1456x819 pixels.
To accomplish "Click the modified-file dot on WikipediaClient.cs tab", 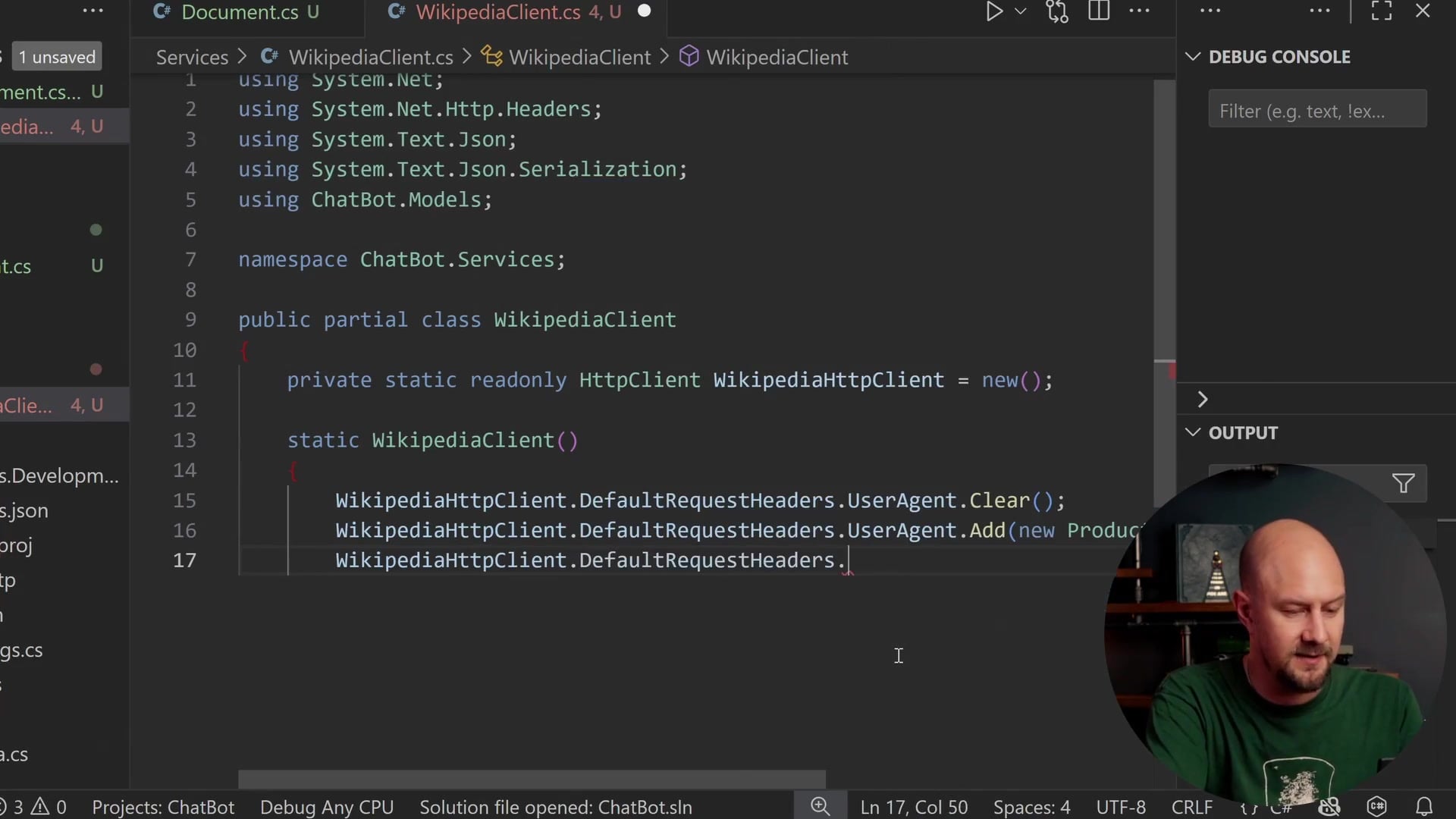I will point(645,11).
